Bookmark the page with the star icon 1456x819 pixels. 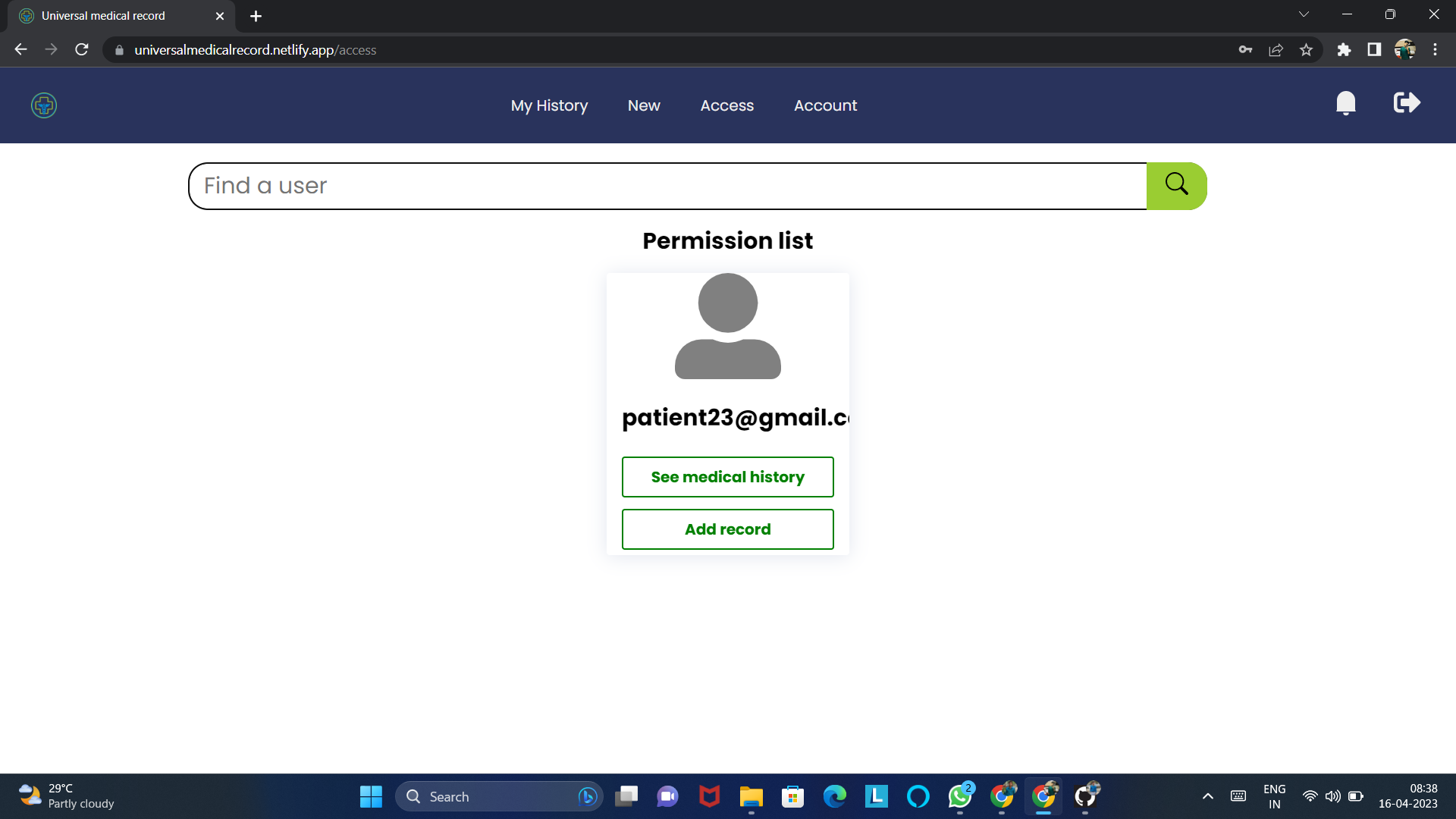pyautogui.click(x=1307, y=49)
